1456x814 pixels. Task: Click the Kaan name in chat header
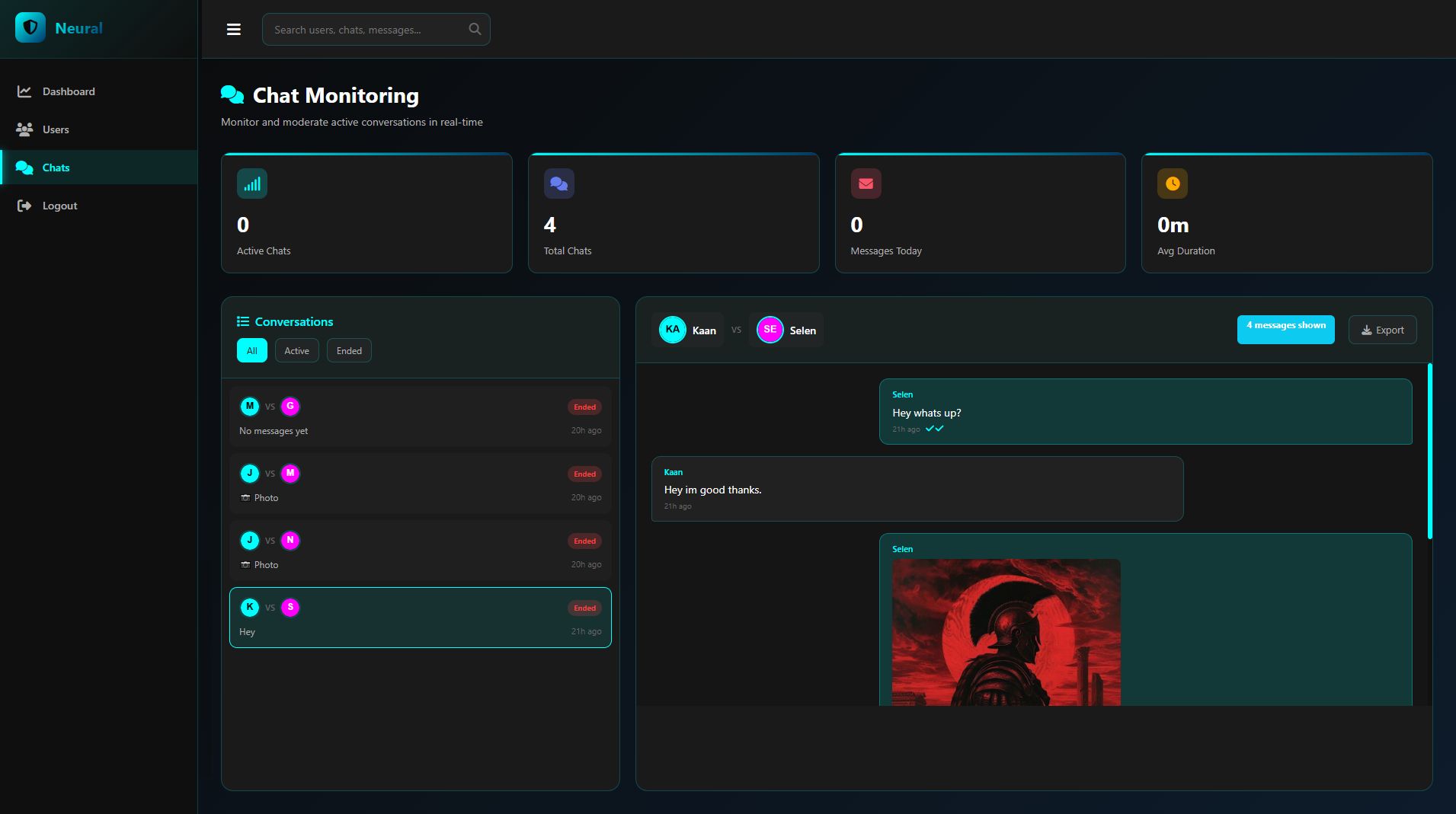click(x=704, y=330)
